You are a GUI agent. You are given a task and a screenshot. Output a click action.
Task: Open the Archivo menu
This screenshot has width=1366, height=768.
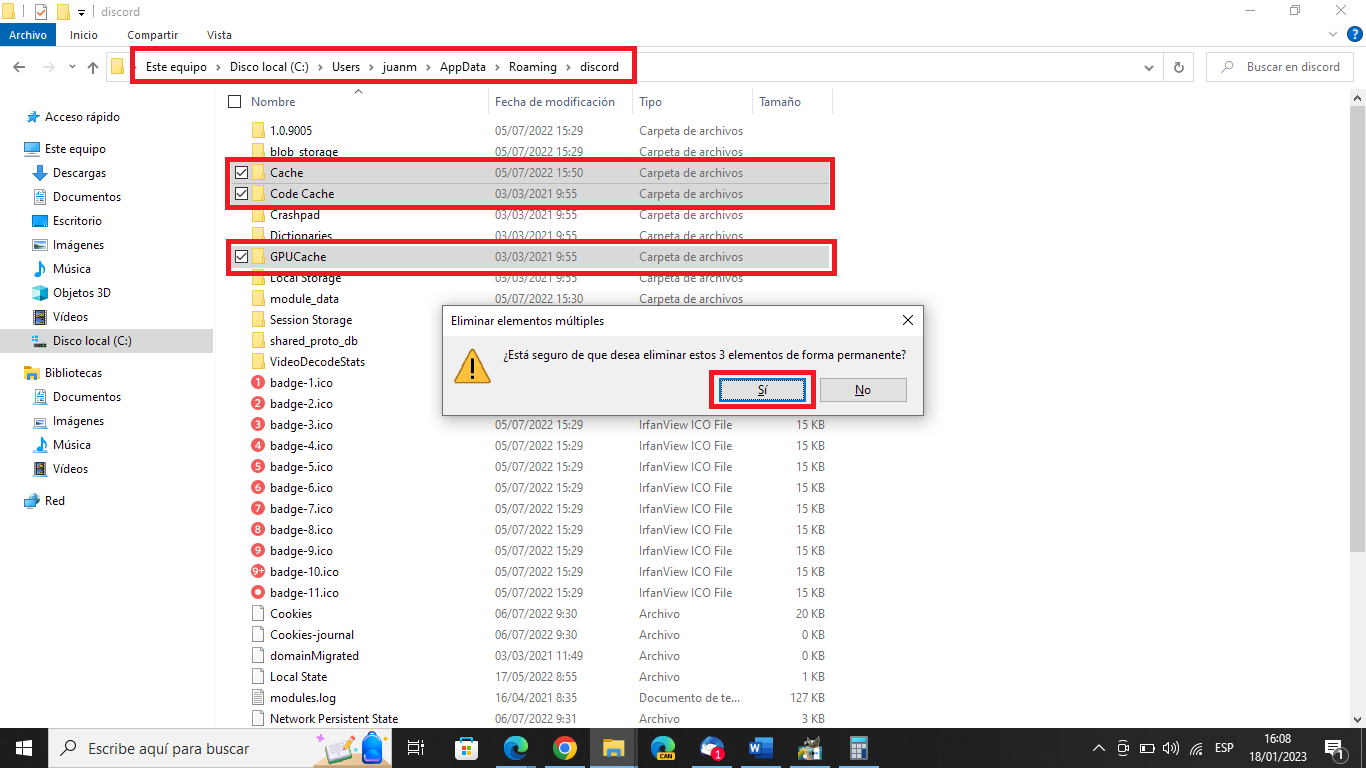point(28,35)
